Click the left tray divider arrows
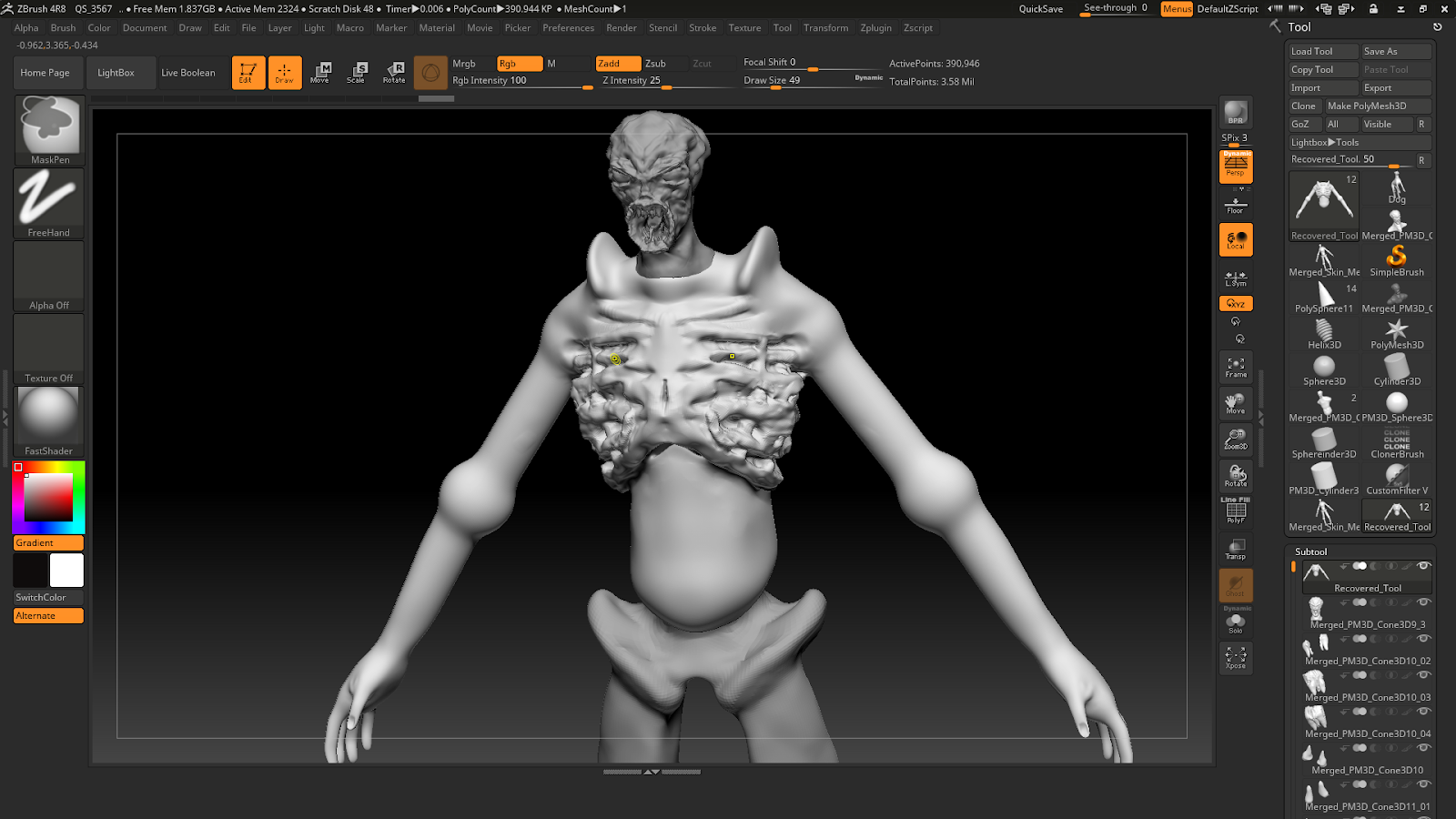Image resolution: width=1456 pixels, height=819 pixels. coord(5,417)
